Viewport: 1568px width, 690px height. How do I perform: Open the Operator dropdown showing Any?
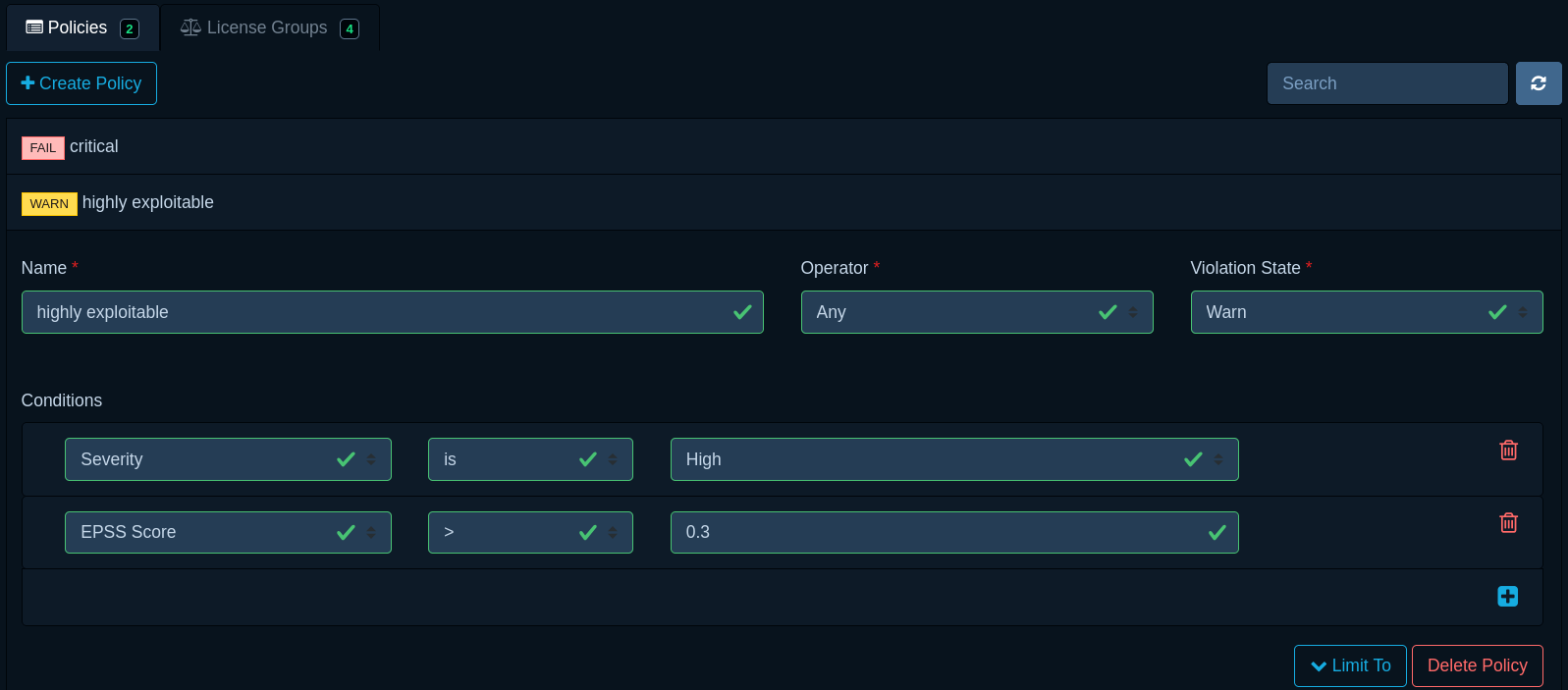coord(977,312)
